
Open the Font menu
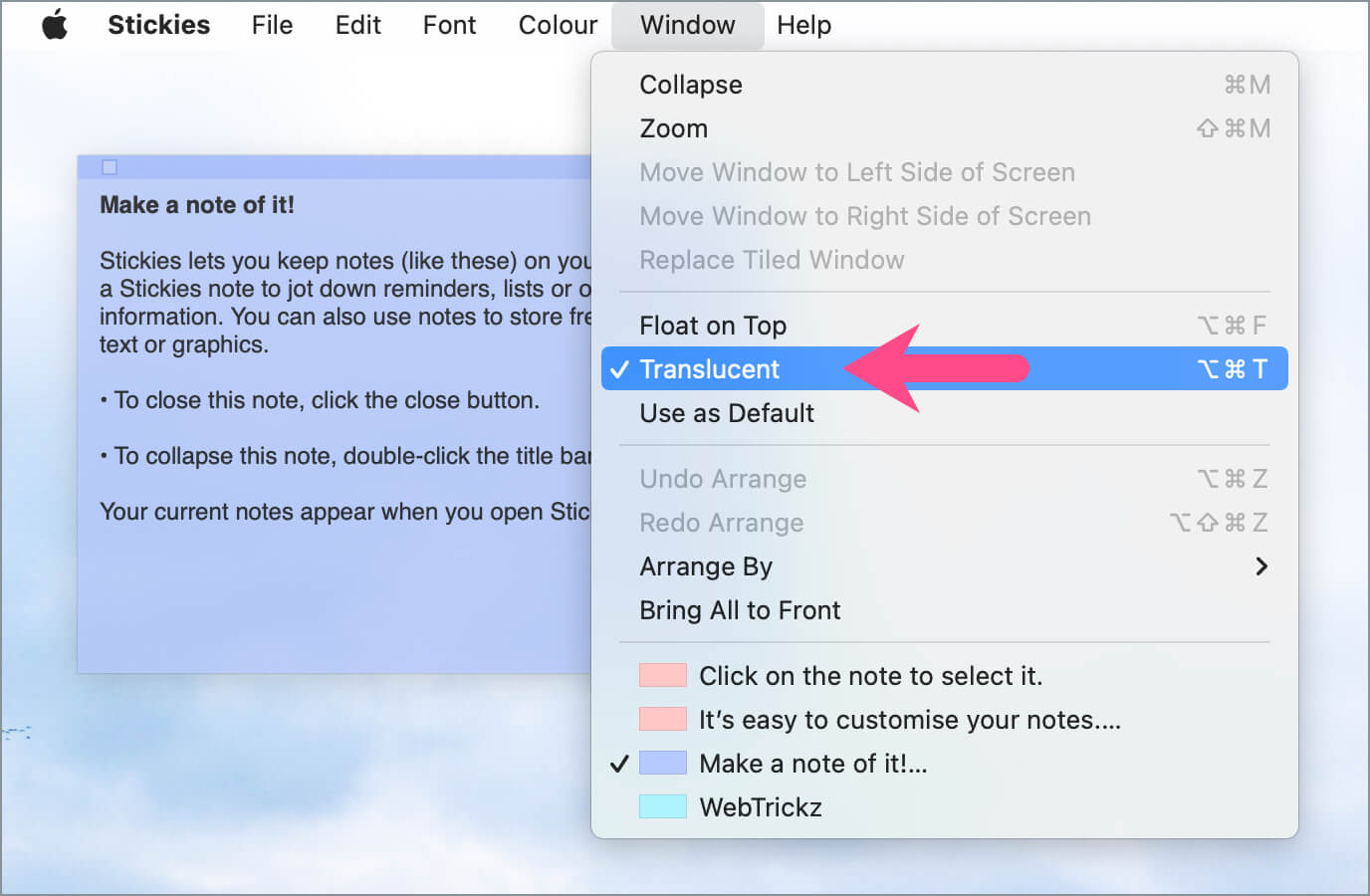pos(449,25)
